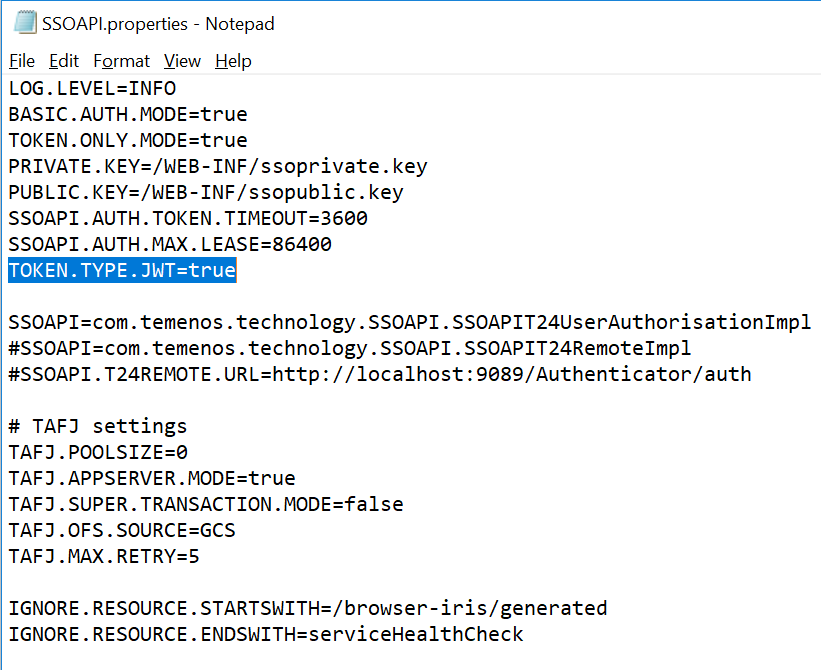Open the File menu
This screenshot has width=821, height=670.
pos(21,61)
